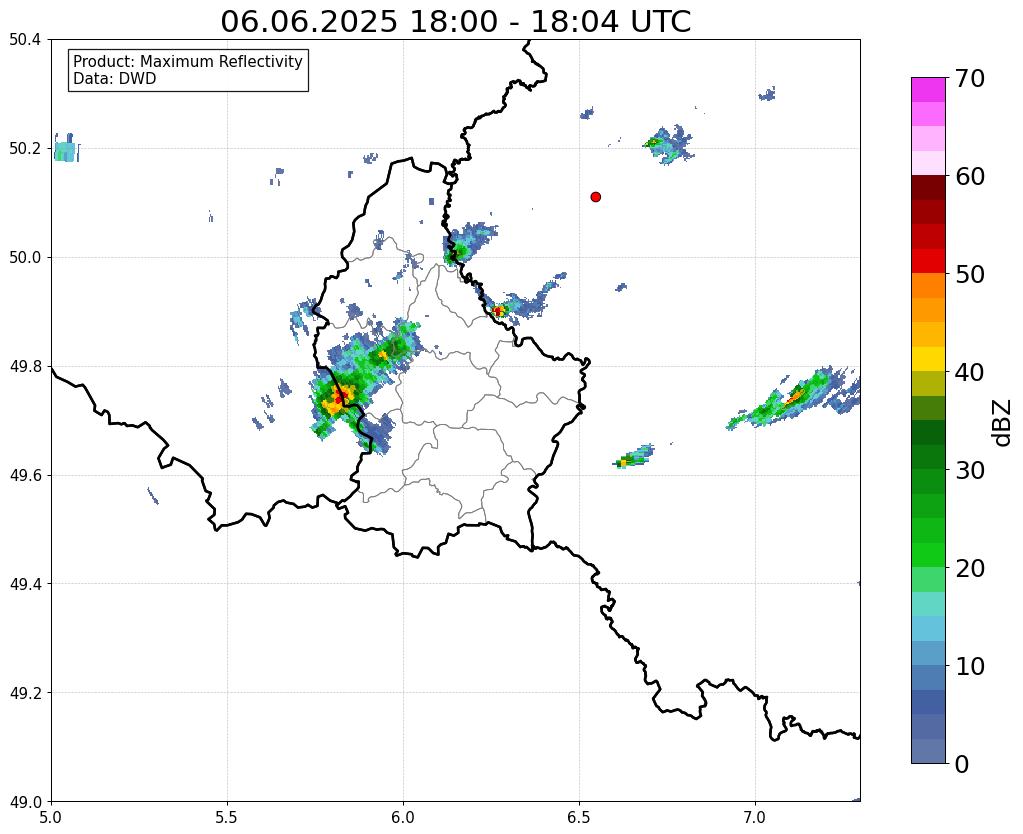This screenshot has width=1023, height=834.
Task: Click the plot title date text
Action: pos(455,22)
